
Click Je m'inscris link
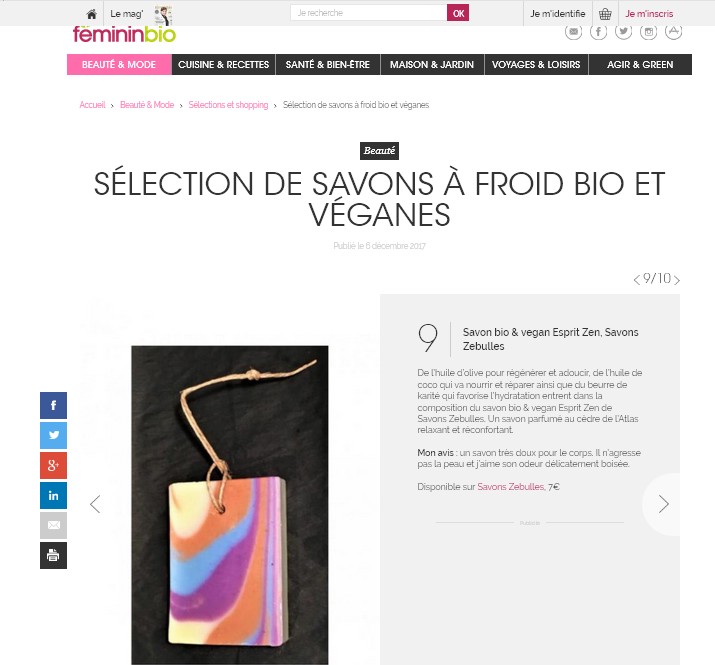(x=649, y=14)
